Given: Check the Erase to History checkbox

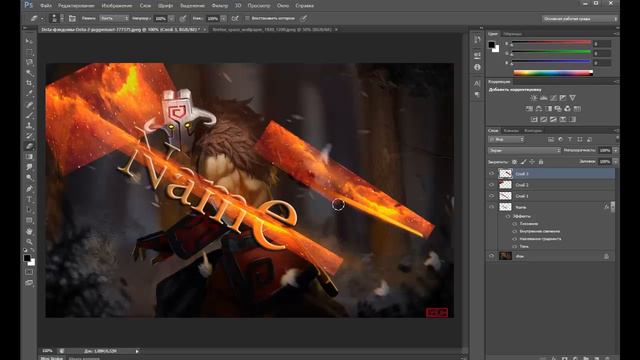Looking at the screenshot, I should 247,18.
